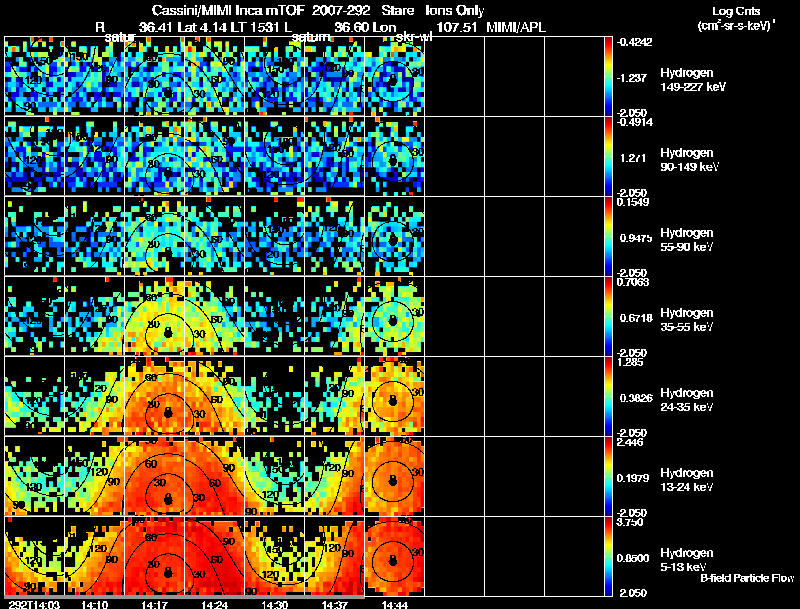Open the 55-90 keV image at 14:37
The image size is (800, 609).
coord(334,236)
